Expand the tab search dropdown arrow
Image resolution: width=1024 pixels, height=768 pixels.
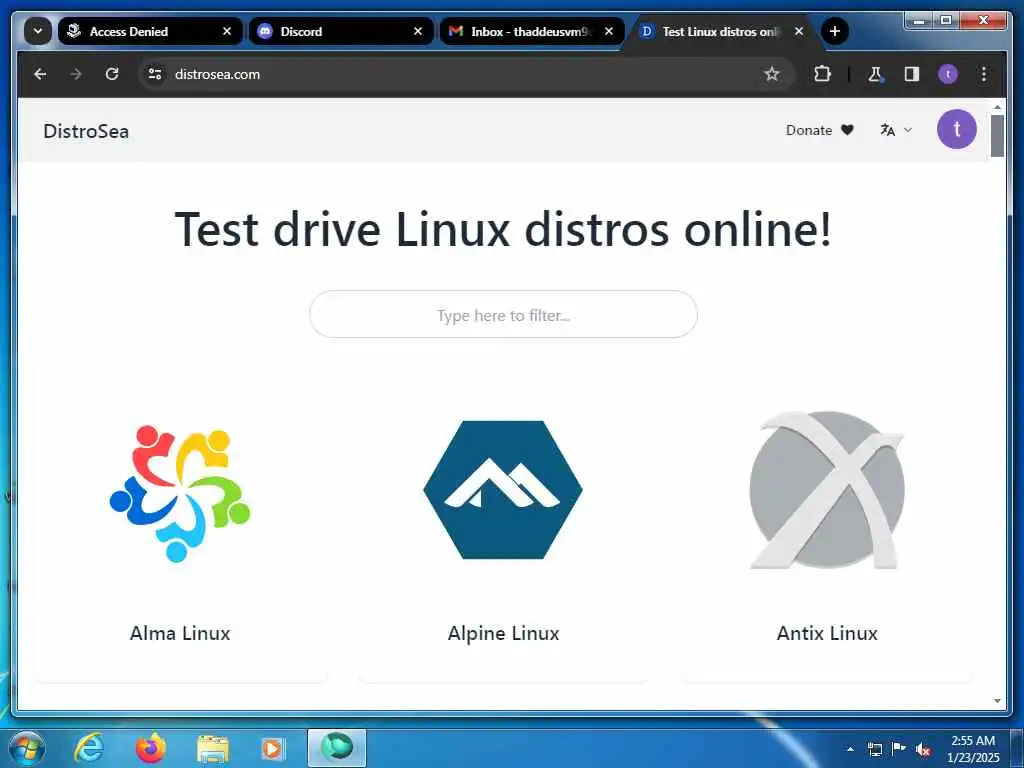(38, 31)
